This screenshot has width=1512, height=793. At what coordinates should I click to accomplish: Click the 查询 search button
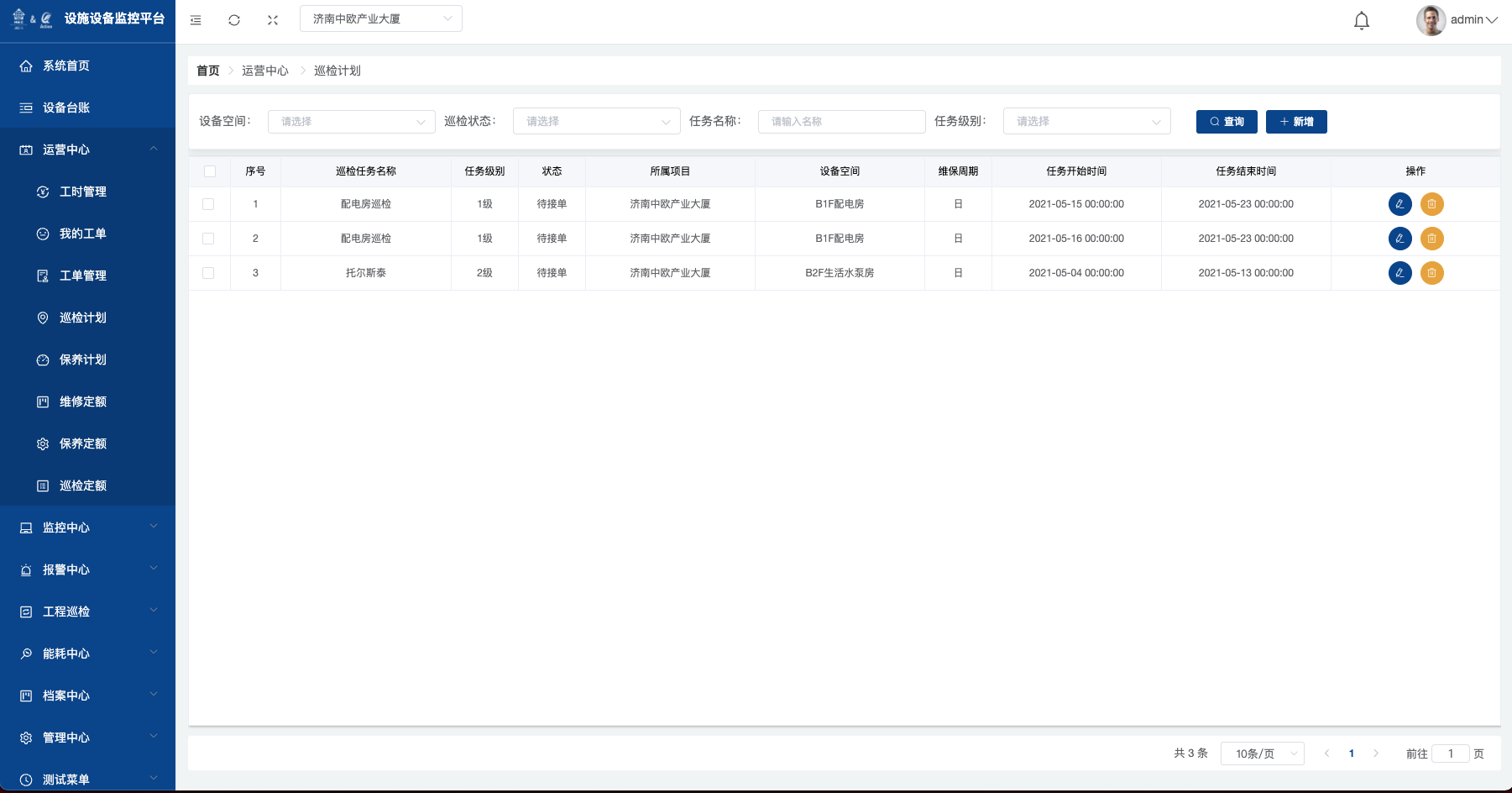click(x=1226, y=122)
